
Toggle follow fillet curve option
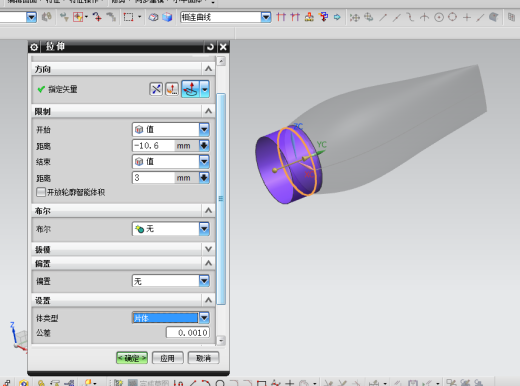tap(295, 17)
